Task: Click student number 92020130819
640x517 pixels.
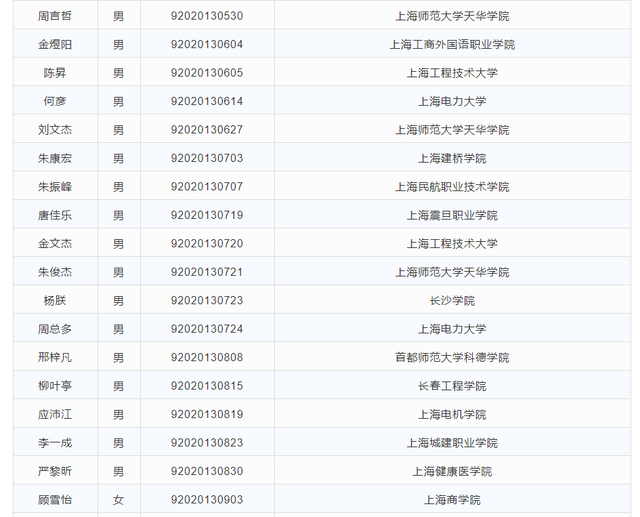Action: point(207,415)
